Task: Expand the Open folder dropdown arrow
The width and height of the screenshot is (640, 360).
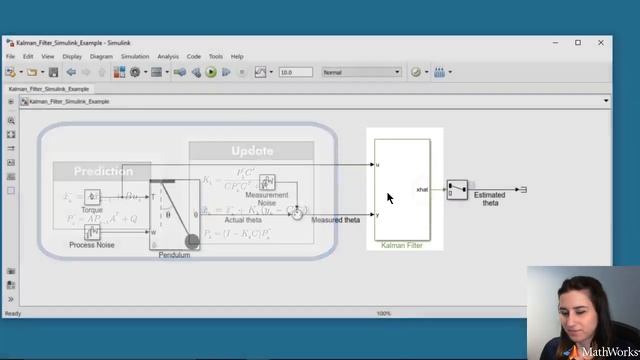Action: [x=42, y=72]
